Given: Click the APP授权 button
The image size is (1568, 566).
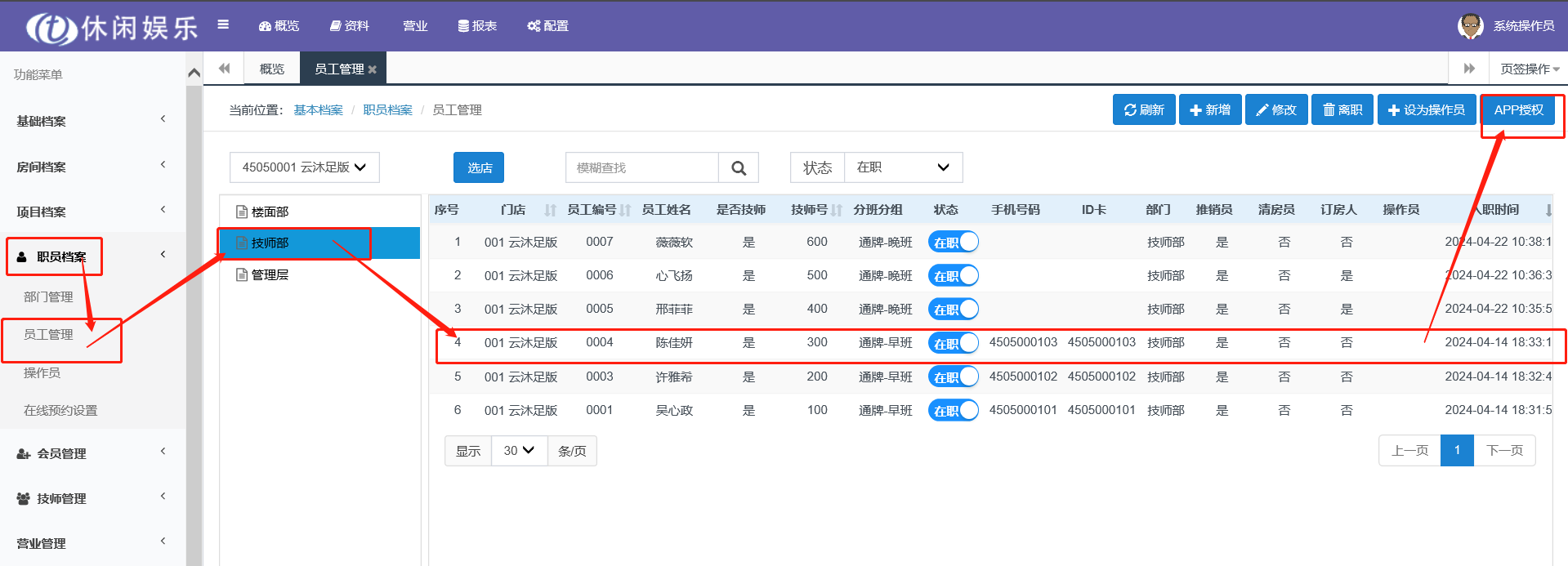Looking at the screenshot, I should click(1518, 110).
